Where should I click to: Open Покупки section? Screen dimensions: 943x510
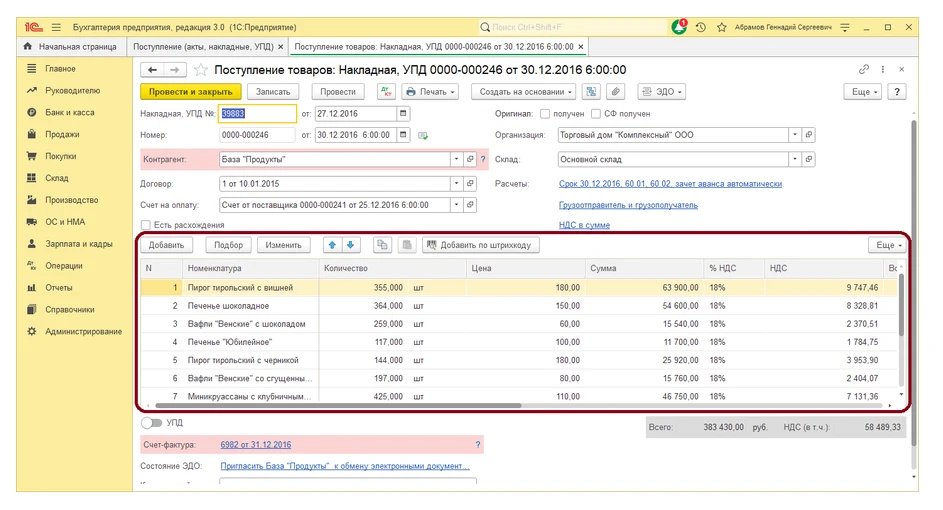coord(61,156)
